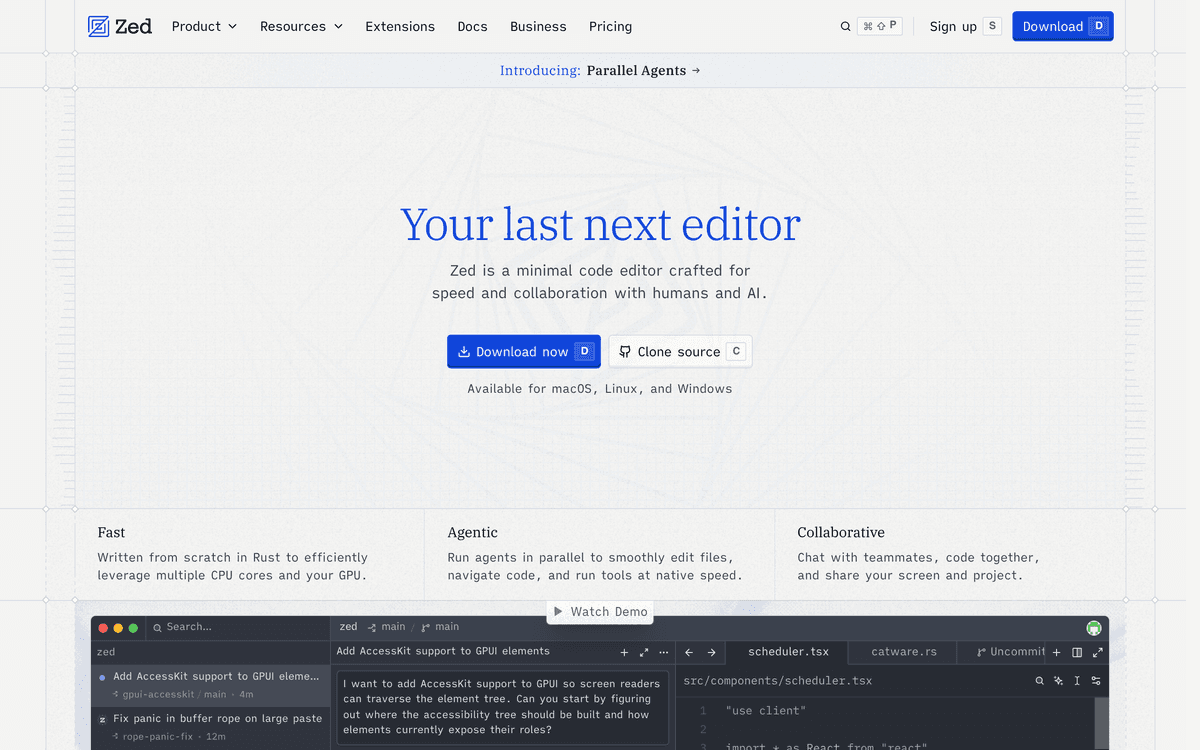Click the plus icon in agent panel header
This screenshot has height=750, width=1200.
[624, 652]
